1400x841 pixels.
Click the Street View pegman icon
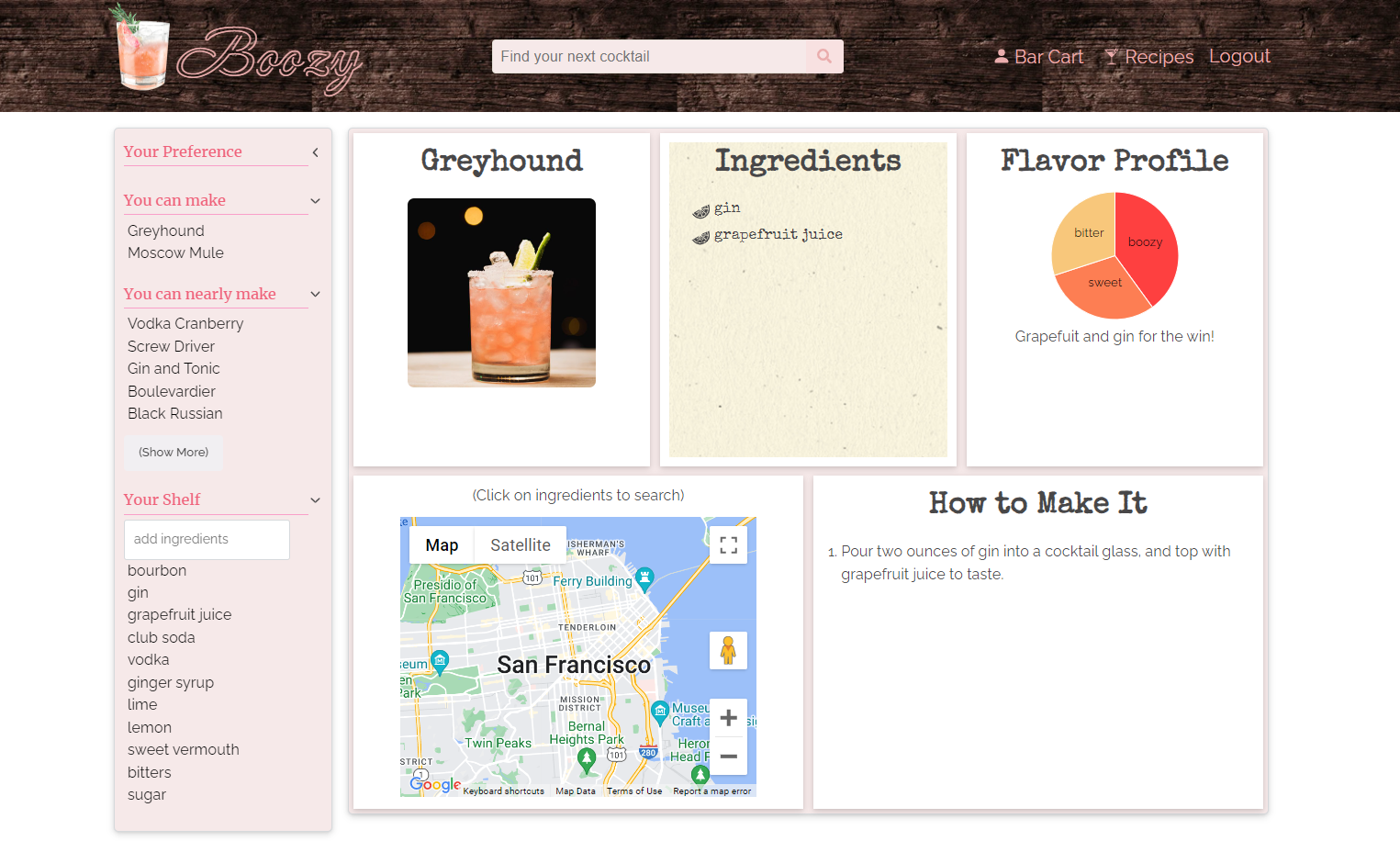pyautogui.click(x=728, y=651)
